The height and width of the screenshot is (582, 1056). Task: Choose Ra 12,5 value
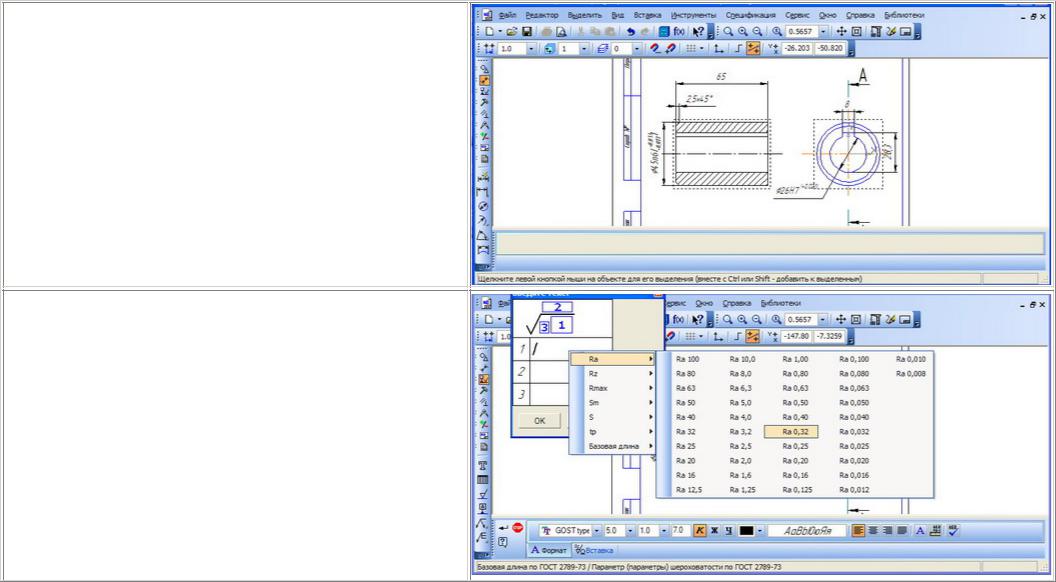pos(689,490)
